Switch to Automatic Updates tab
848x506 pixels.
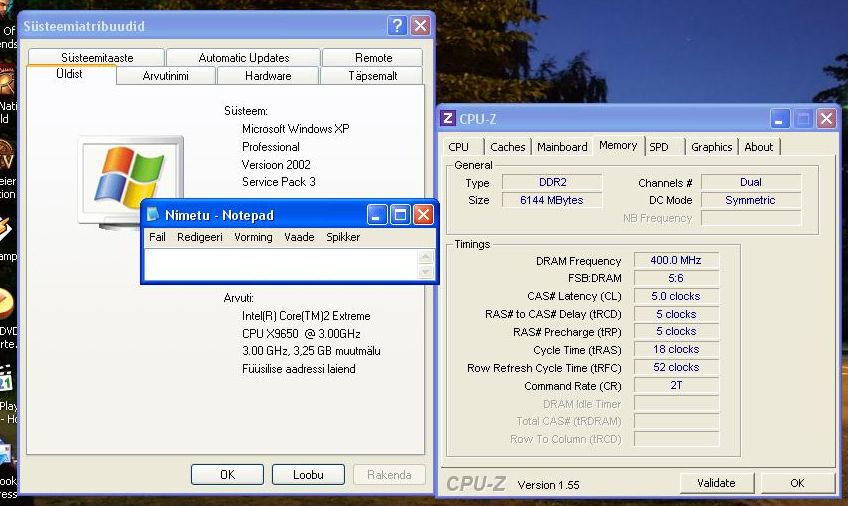pos(243,57)
